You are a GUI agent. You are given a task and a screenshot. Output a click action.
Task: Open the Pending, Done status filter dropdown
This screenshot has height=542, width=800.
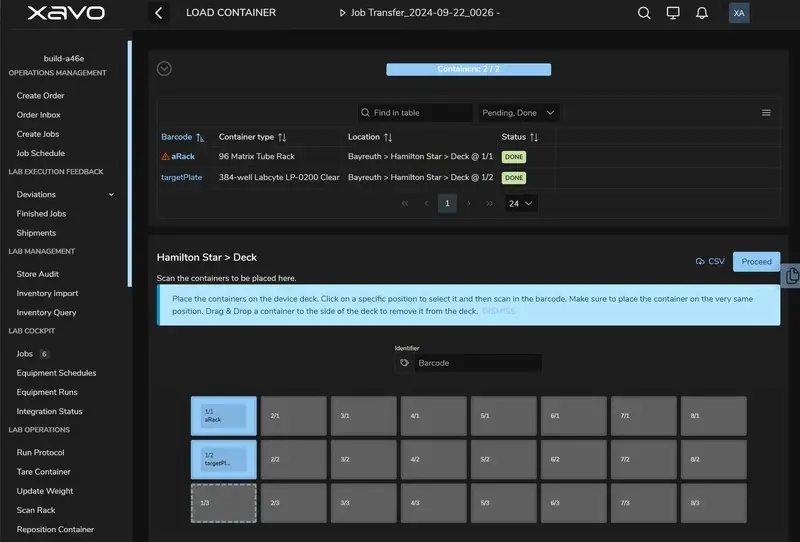tap(518, 113)
